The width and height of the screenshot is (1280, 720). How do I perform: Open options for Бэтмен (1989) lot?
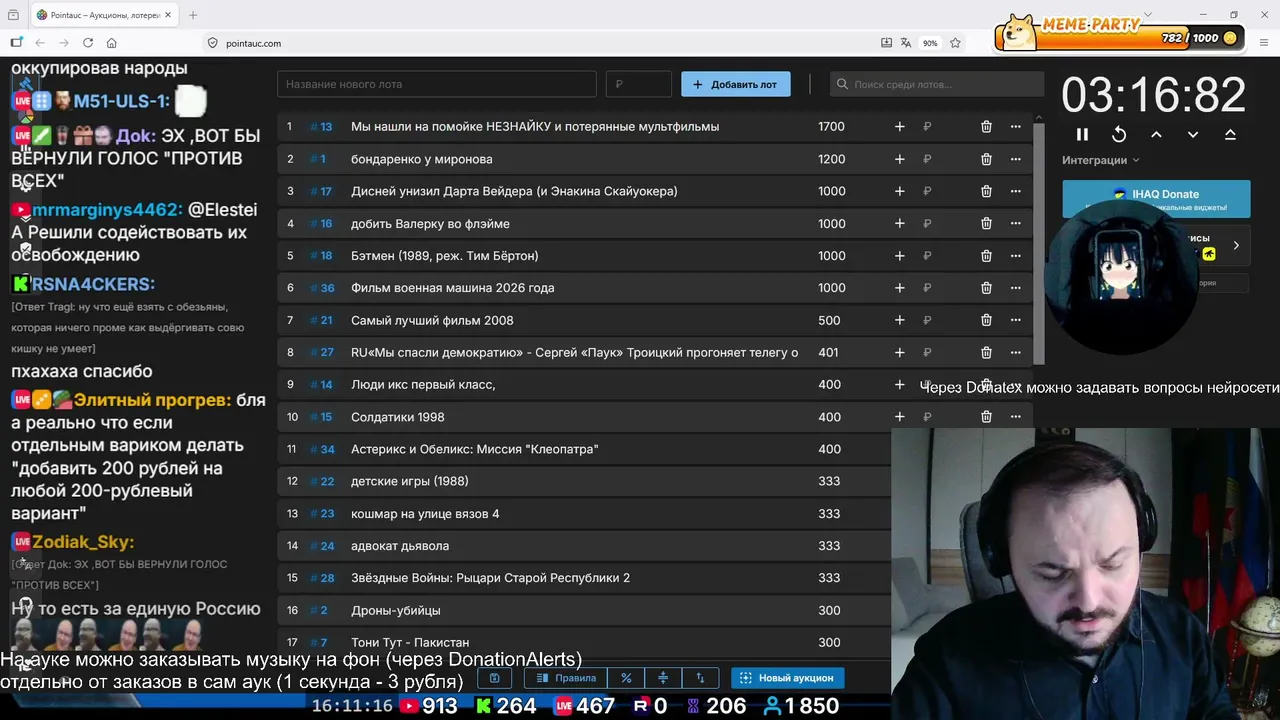pos(1015,256)
